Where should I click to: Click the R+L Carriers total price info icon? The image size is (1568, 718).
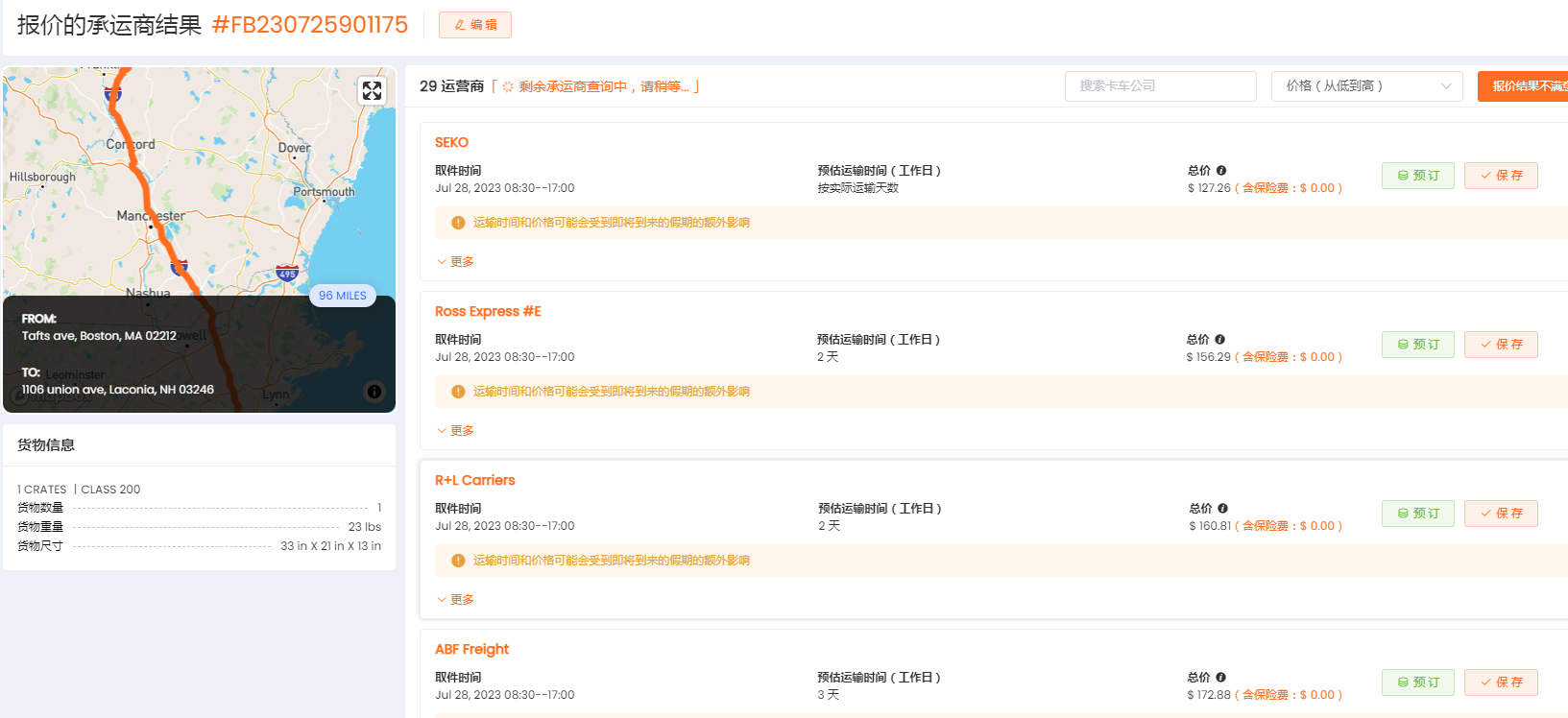1222,509
